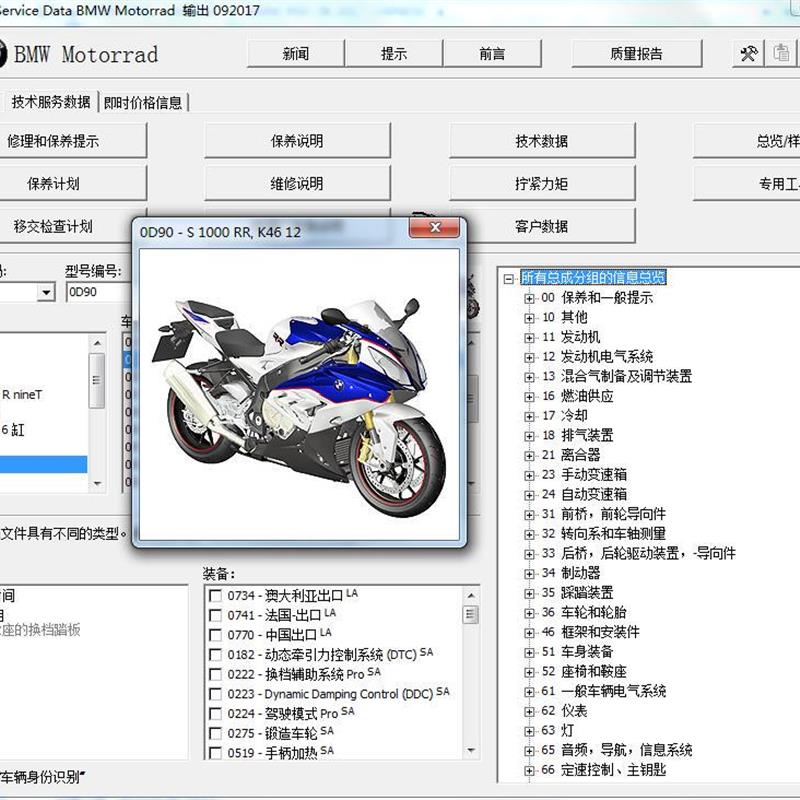Open 质量报告 button

point(636,54)
